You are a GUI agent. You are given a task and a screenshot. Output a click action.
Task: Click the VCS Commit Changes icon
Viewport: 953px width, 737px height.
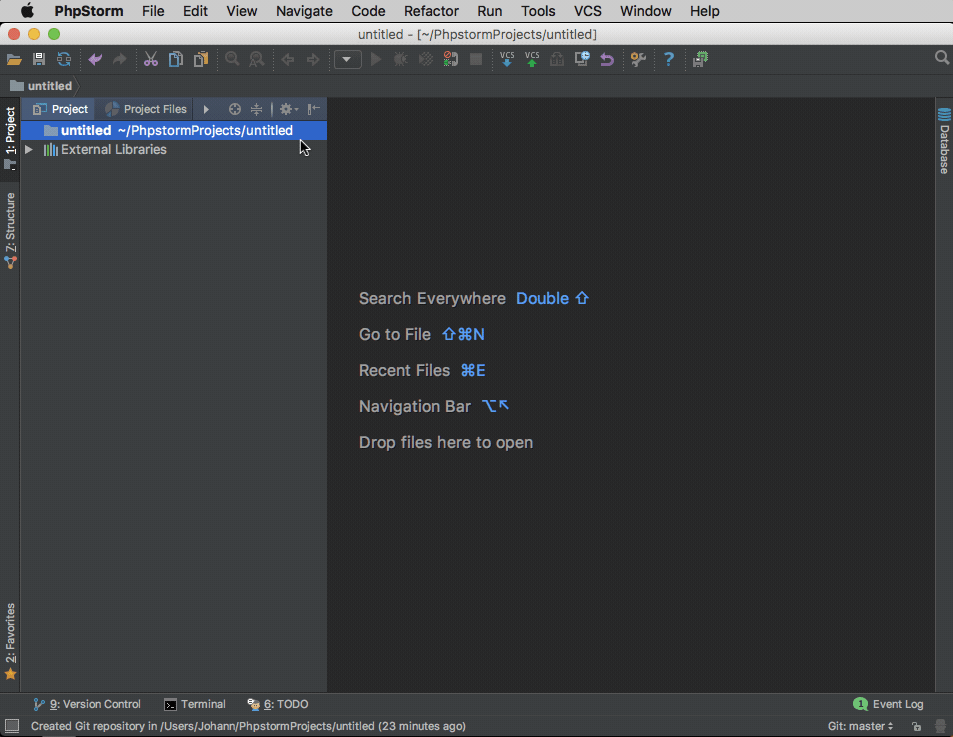click(x=532, y=60)
